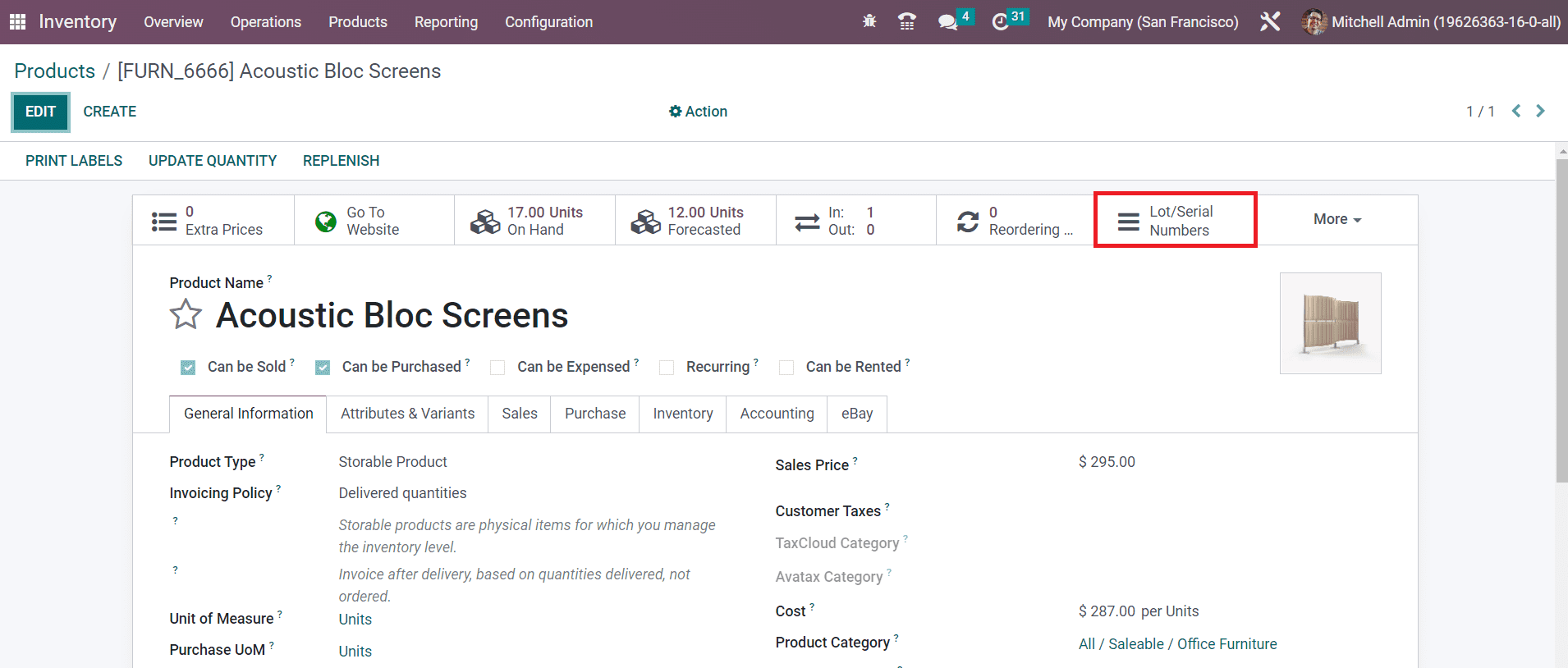Open the apps grid menu icon

point(17,22)
